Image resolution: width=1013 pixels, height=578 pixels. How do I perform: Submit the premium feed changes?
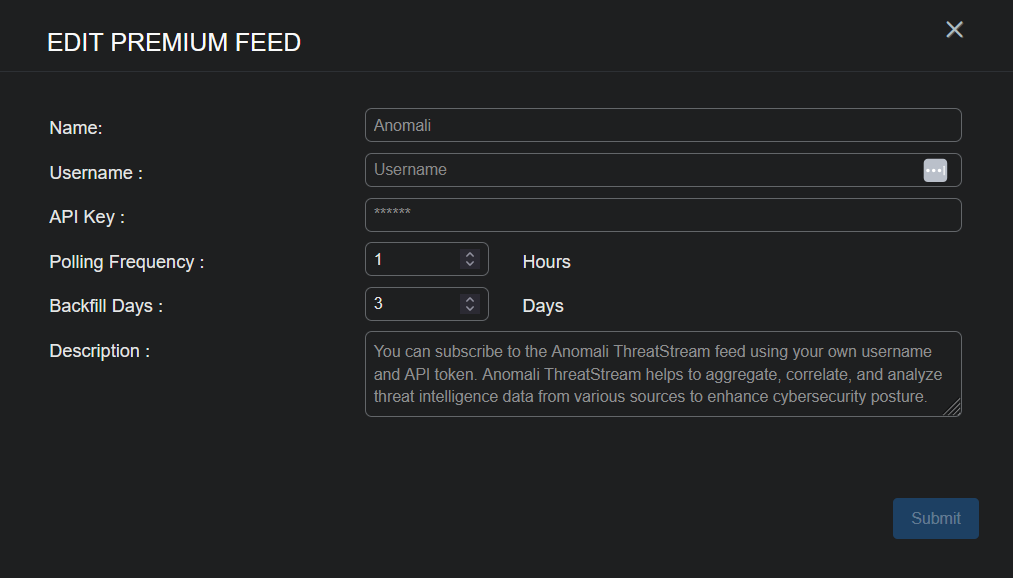tap(935, 518)
